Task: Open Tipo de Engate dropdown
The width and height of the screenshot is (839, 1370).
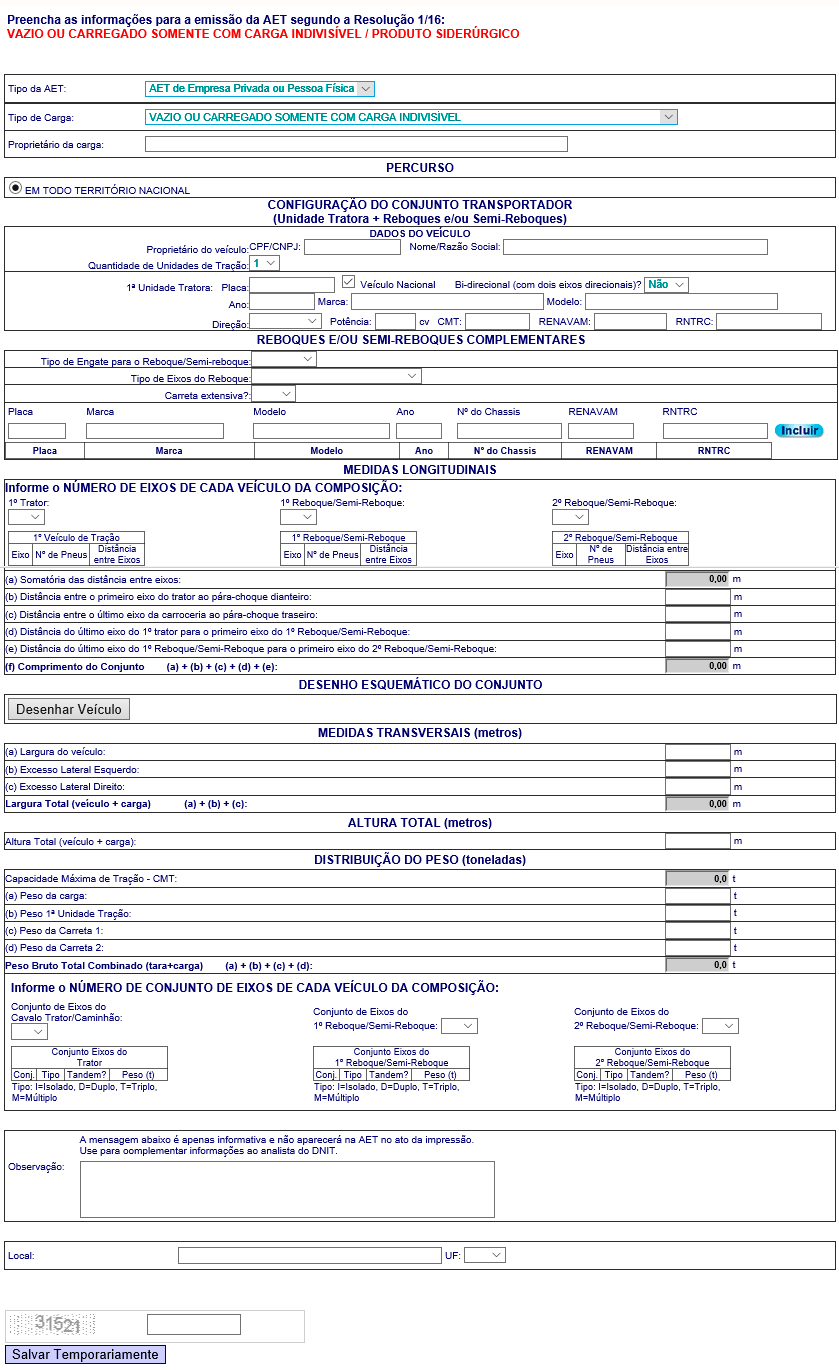Action: coord(284,359)
